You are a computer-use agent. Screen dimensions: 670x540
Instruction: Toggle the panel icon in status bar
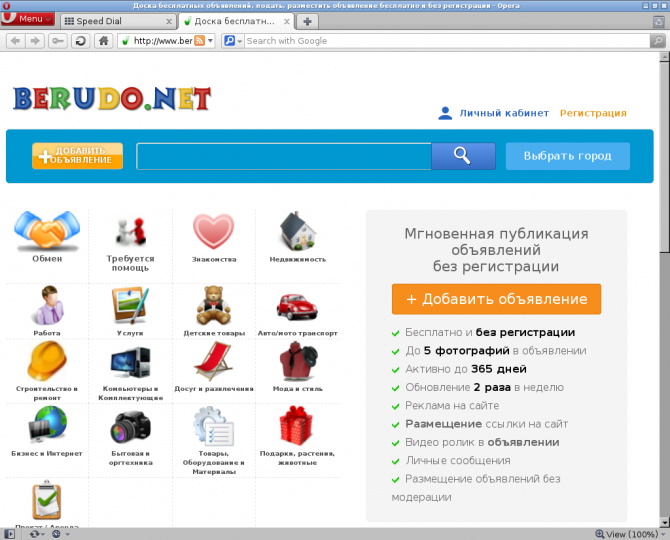(x=9, y=534)
